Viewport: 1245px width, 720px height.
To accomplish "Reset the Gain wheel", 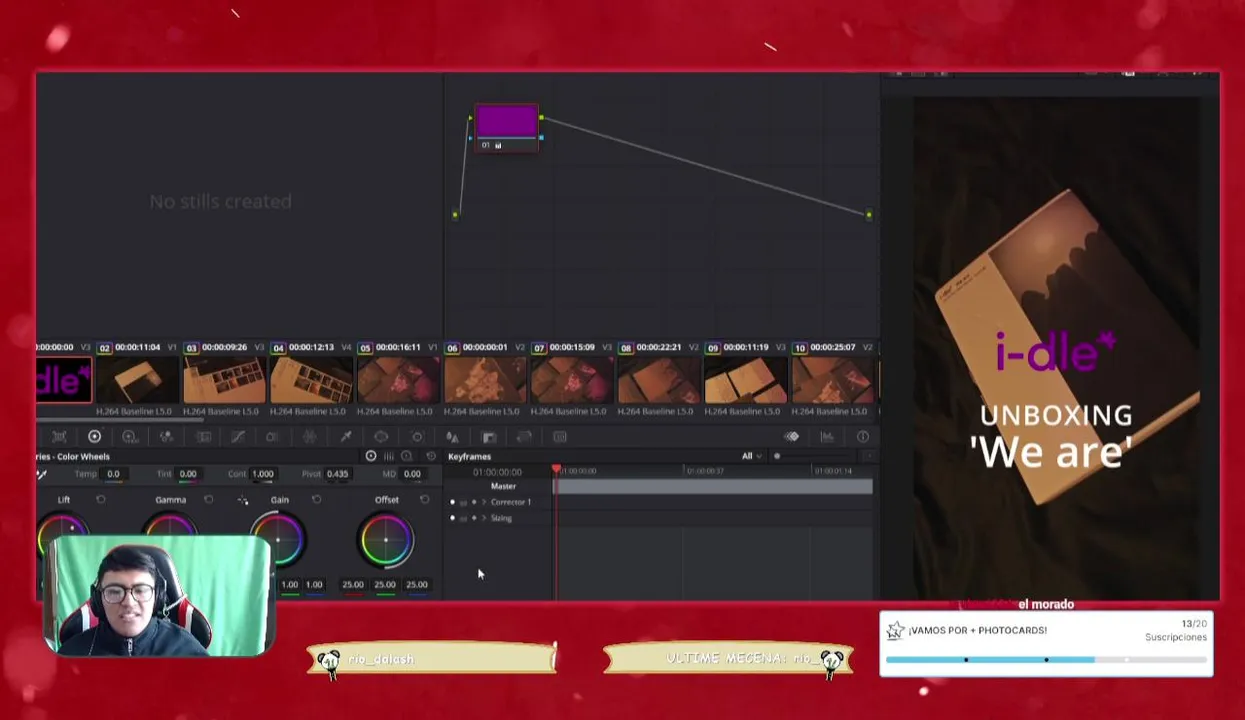I will coord(317,499).
